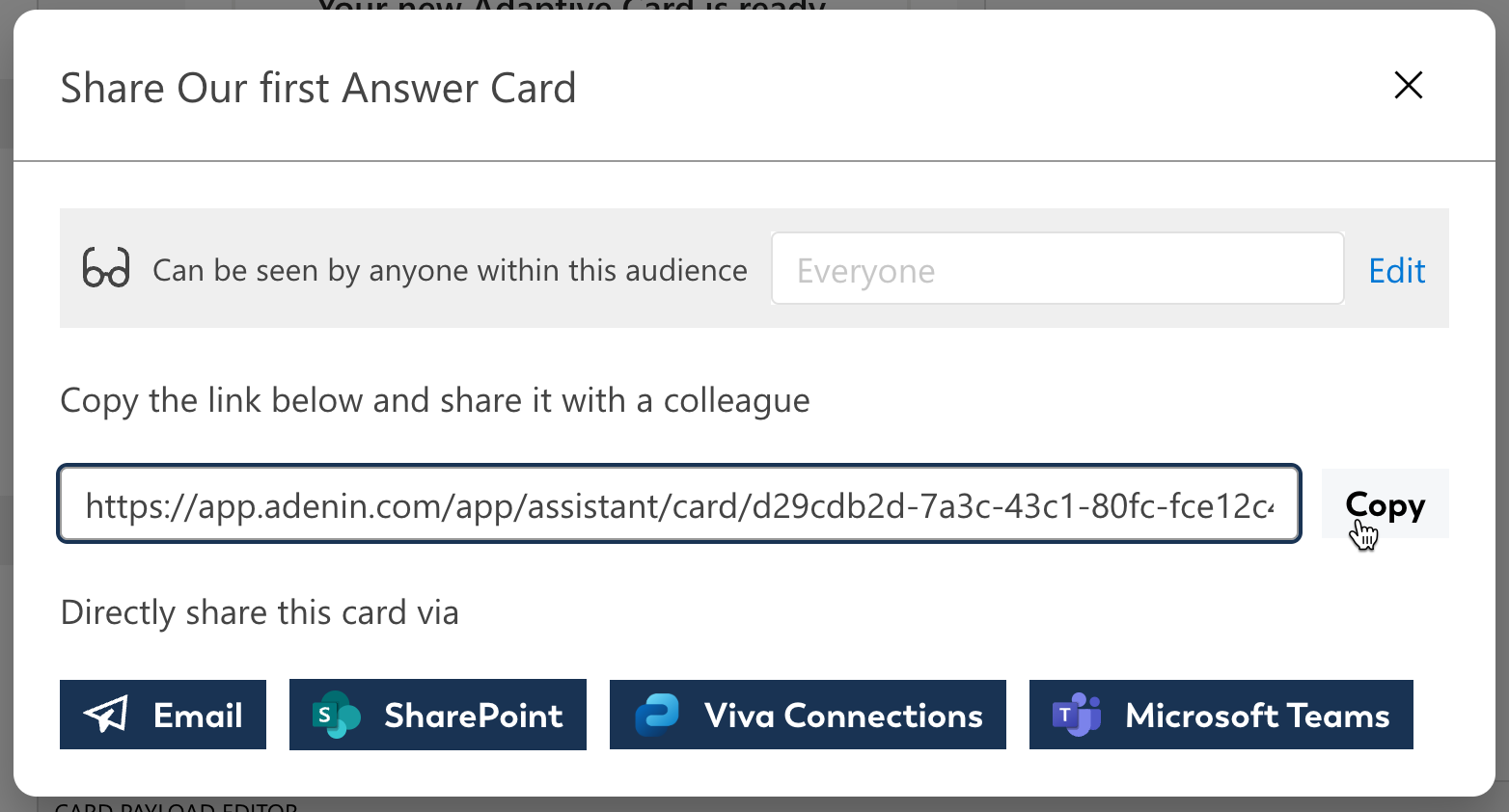Viewport: 1509px width, 812px height.
Task: Click 'Directly share this card via' text
Action: pyautogui.click(x=260, y=612)
